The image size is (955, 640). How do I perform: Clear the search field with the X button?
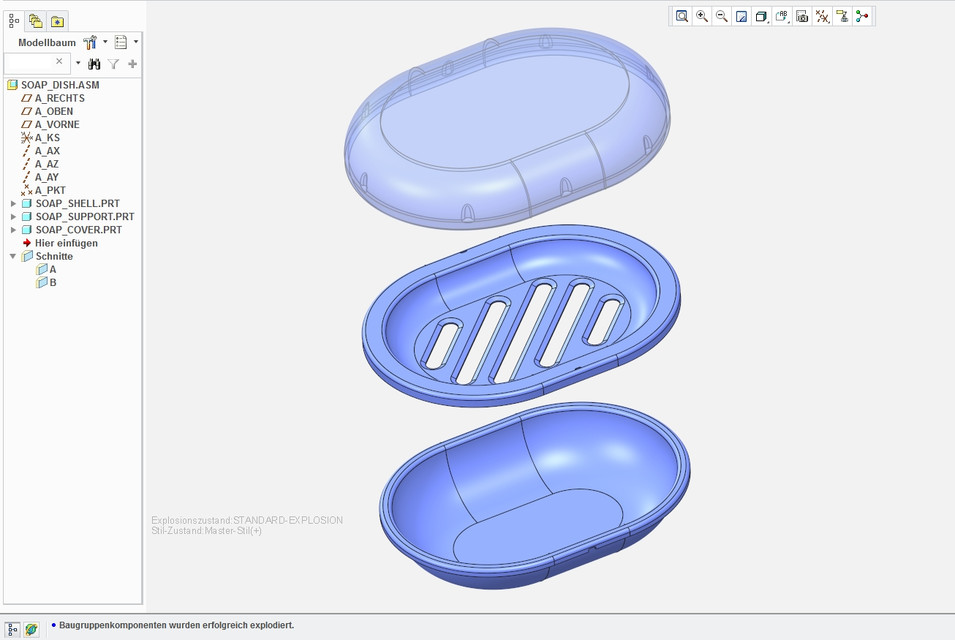click(x=59, y=62)
